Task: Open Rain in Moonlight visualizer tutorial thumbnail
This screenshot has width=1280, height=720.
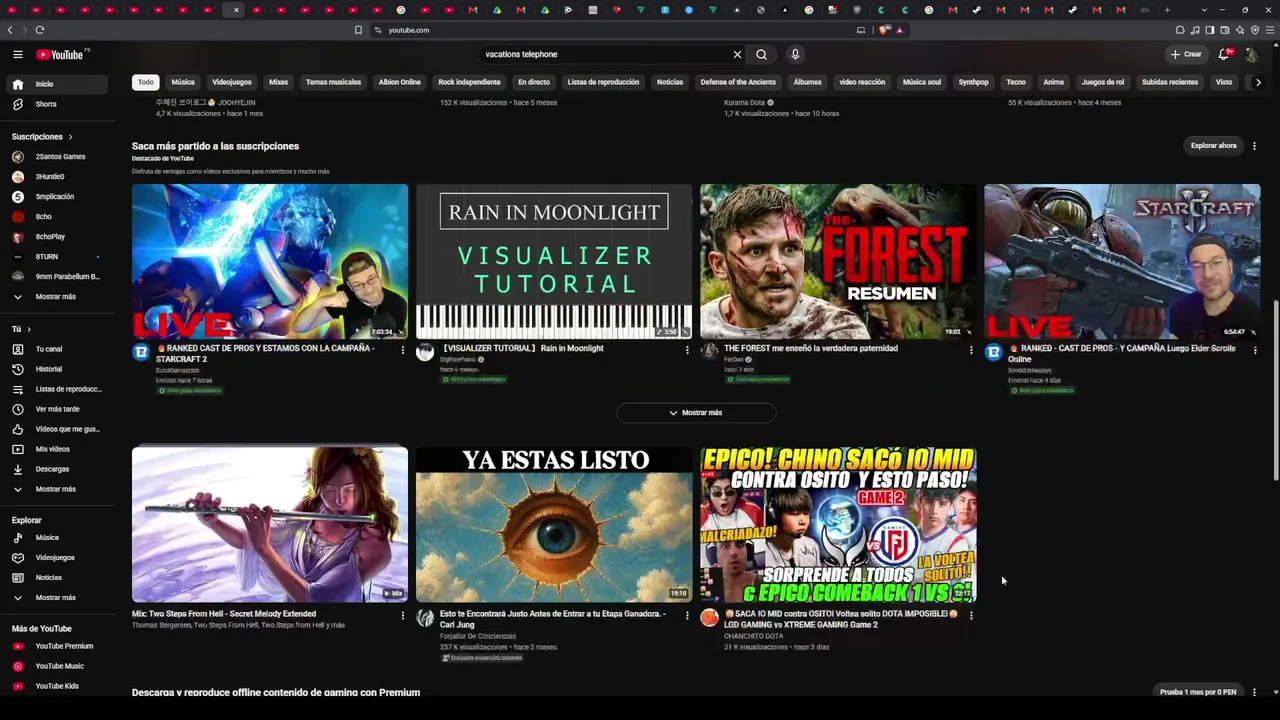Action: (554, 261)
